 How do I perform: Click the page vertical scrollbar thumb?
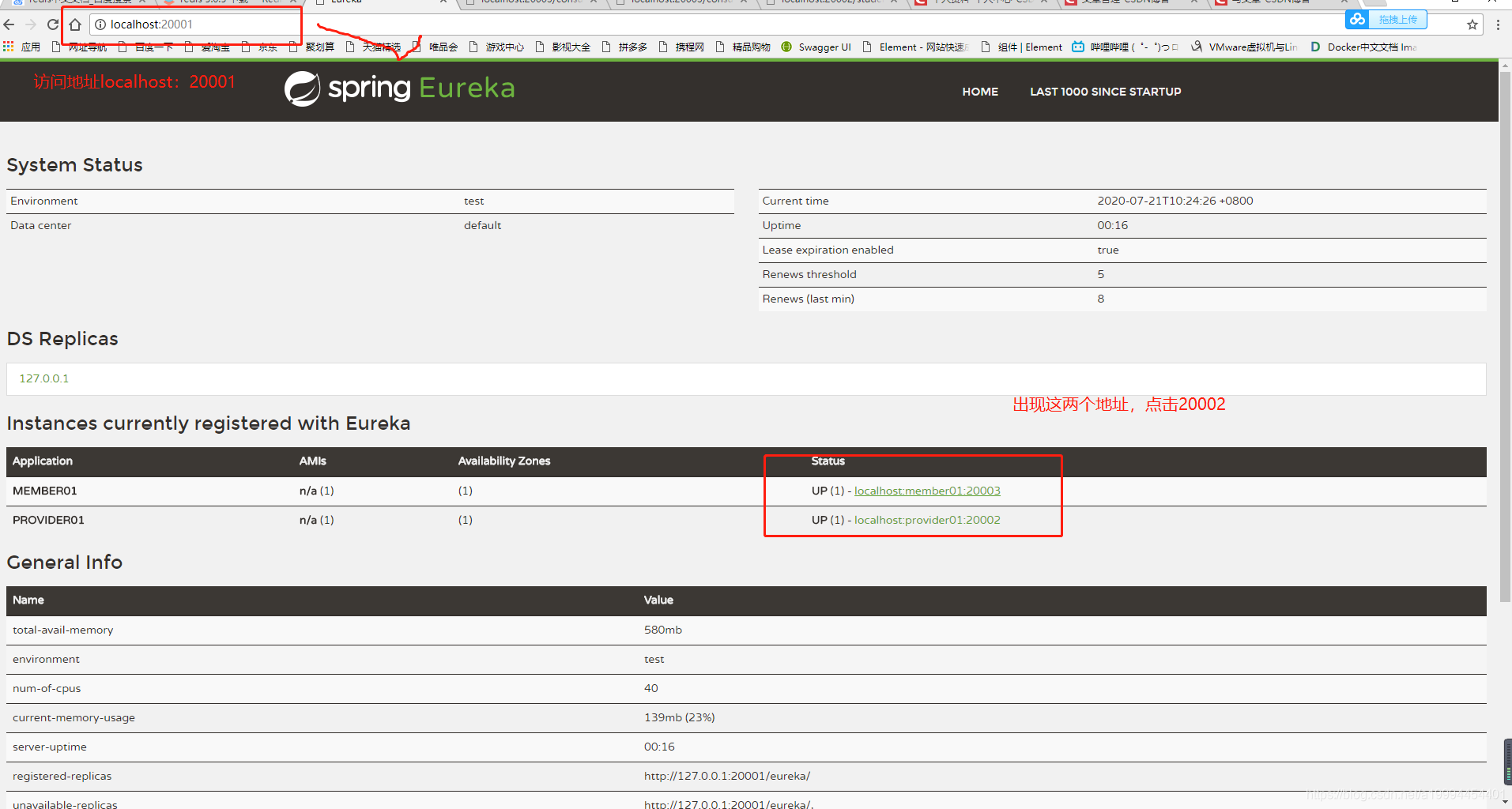tap(1506, 336)
